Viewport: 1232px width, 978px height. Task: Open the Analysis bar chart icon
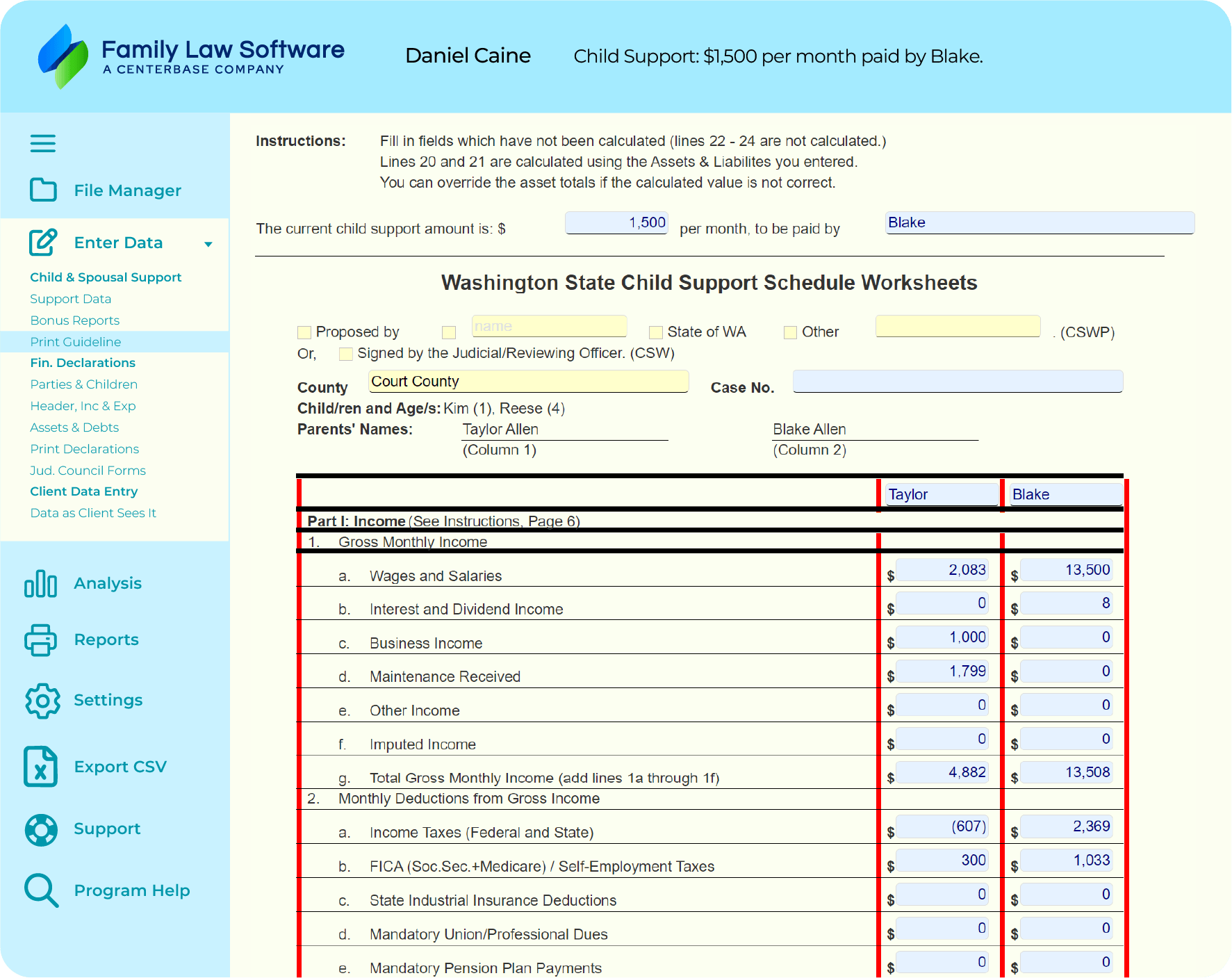pyautogui.click(x=40, y=583)
